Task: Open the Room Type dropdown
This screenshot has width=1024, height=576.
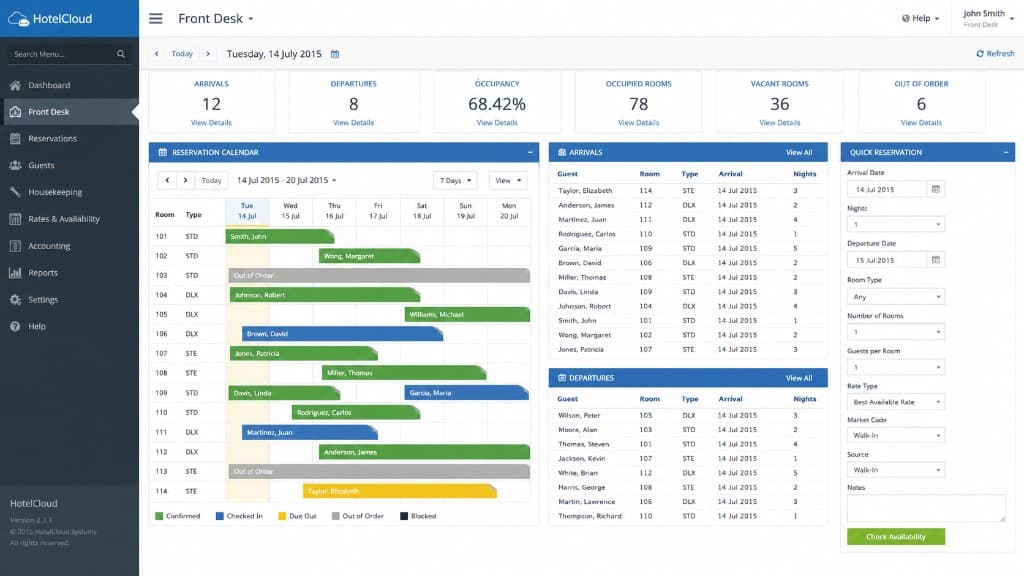Action: [x=896, y=296]
